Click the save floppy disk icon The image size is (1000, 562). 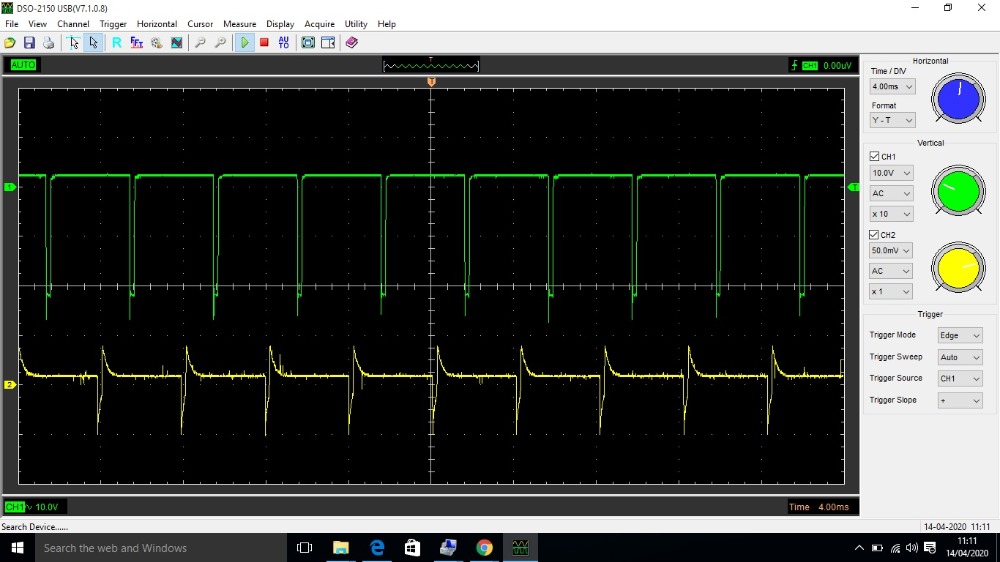point(29,43)
